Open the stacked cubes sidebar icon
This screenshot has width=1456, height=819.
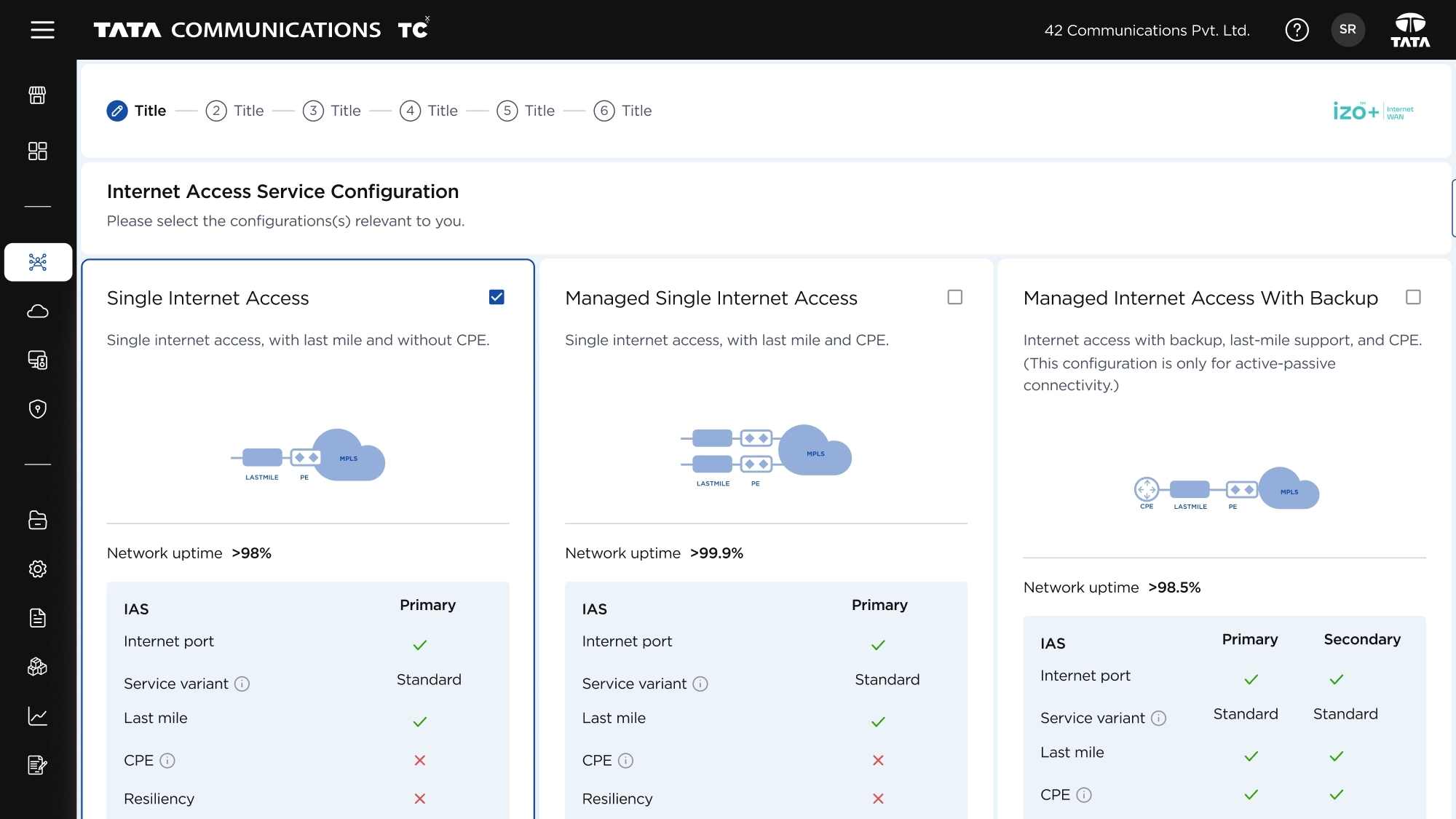[x=38, y=667]
